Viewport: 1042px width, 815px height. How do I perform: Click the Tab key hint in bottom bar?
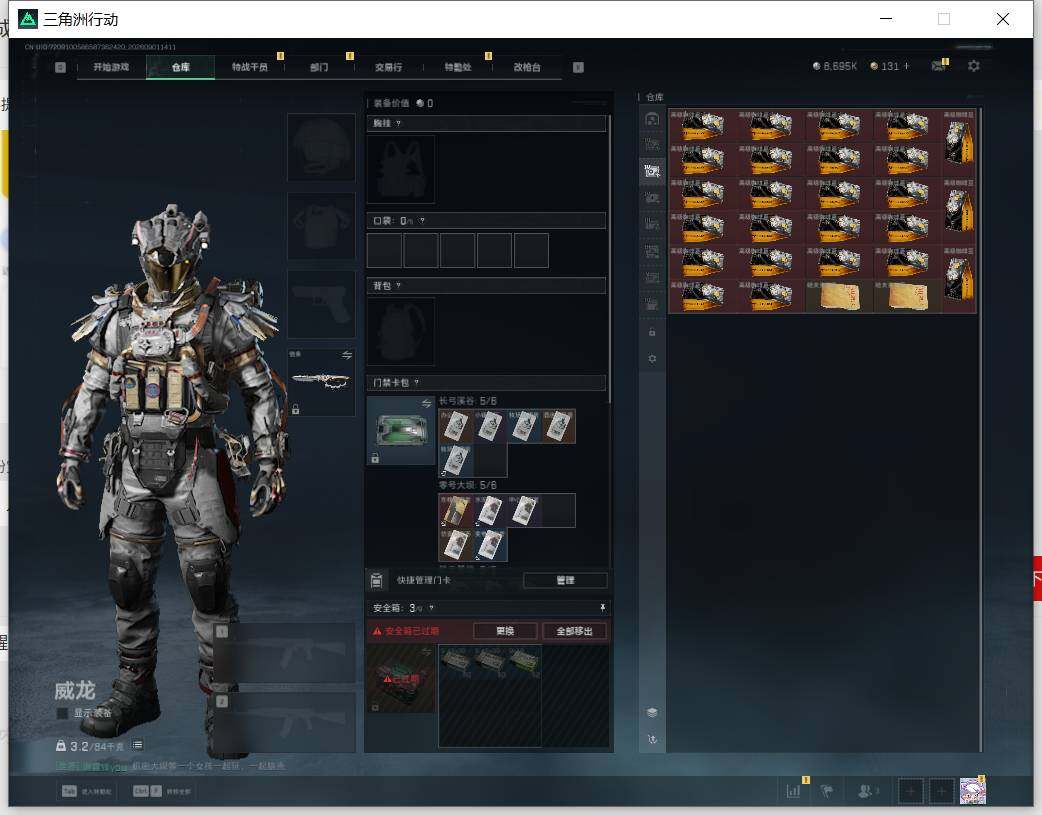(x=69, y=791)
